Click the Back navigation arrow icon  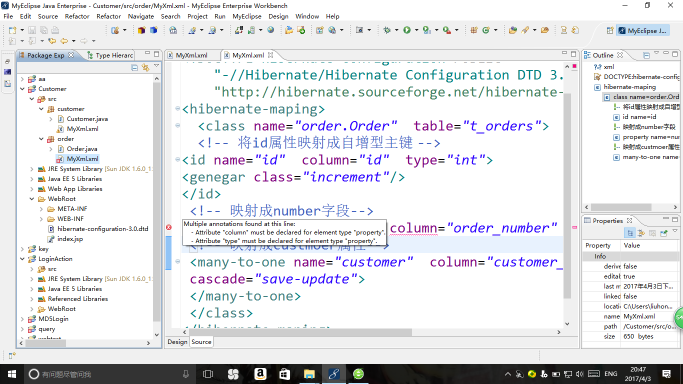pos(64,41)
